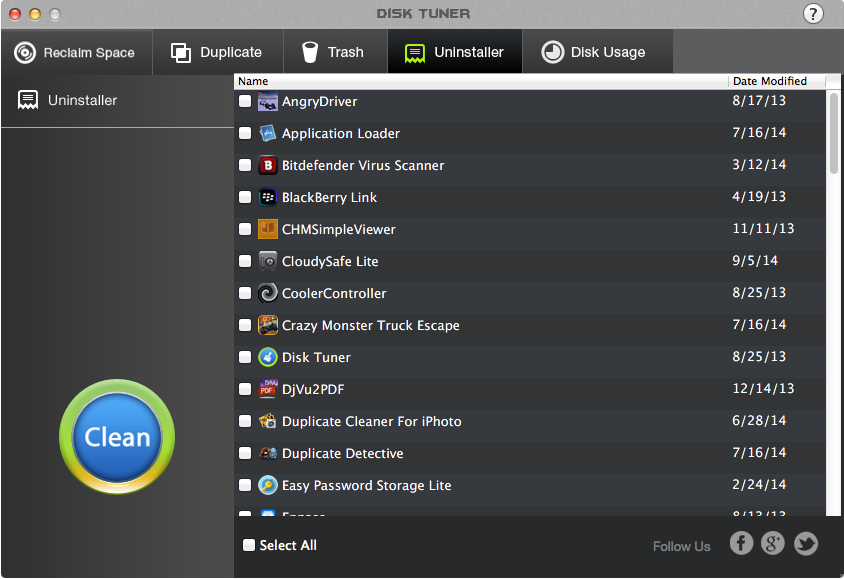Mark Easy Password Storage Lite checkbox
Screen dimensions: 844x579
pyautogui.click(x=245, y=485)
